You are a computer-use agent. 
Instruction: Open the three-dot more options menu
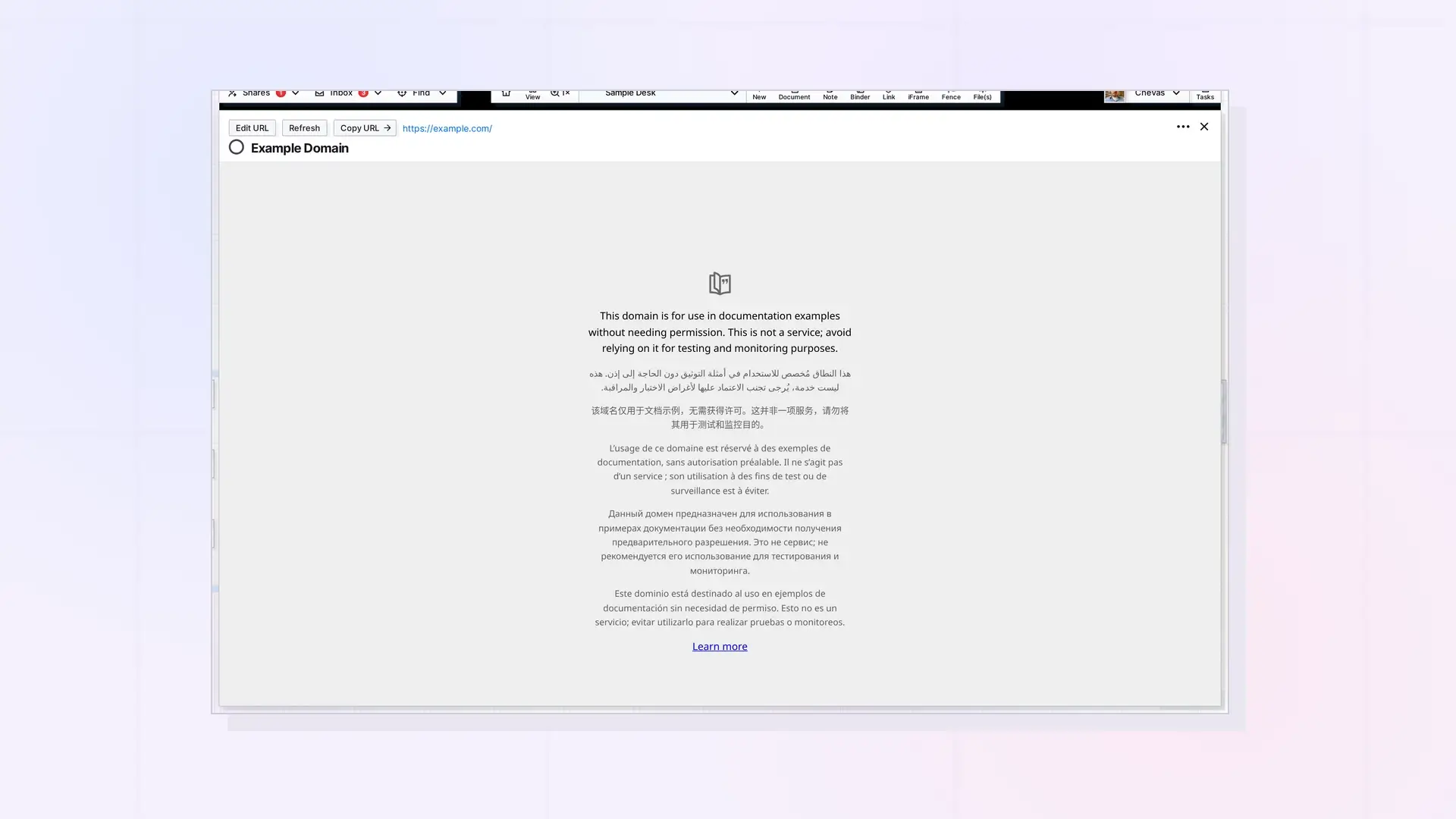click(x=1183, y=127)
